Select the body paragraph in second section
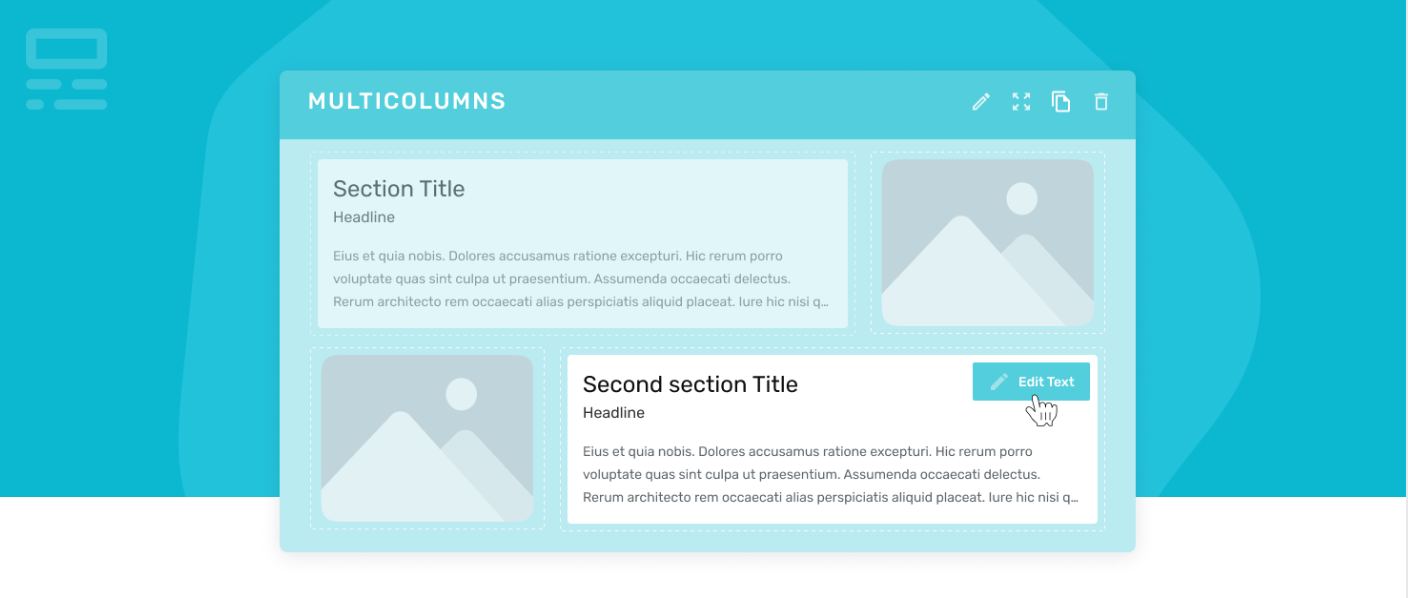Screen dimensions: 1408x598 click(x=831, y=475)
